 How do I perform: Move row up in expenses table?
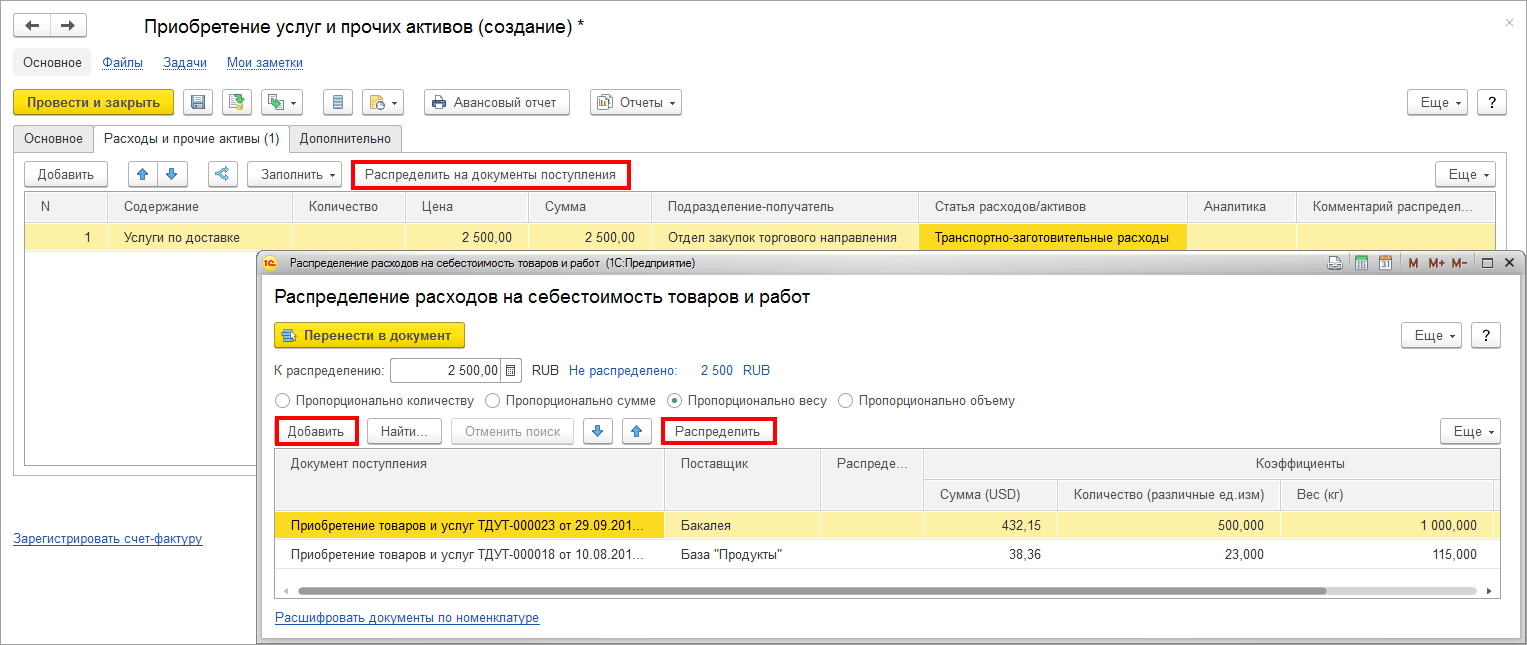coord(143,174)
